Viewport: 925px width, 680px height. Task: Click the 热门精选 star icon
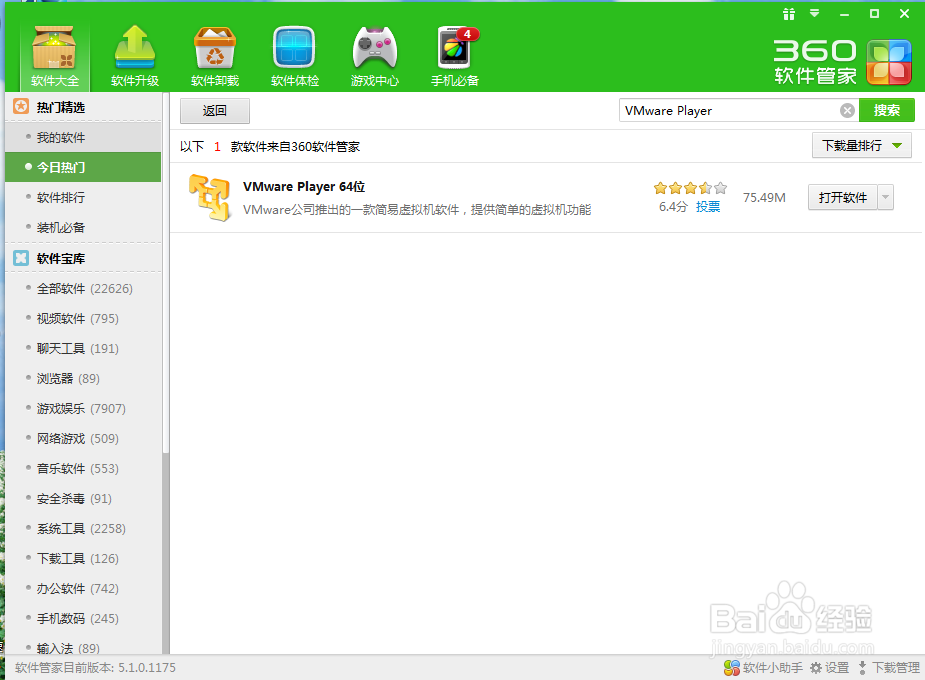coord(21,107)
